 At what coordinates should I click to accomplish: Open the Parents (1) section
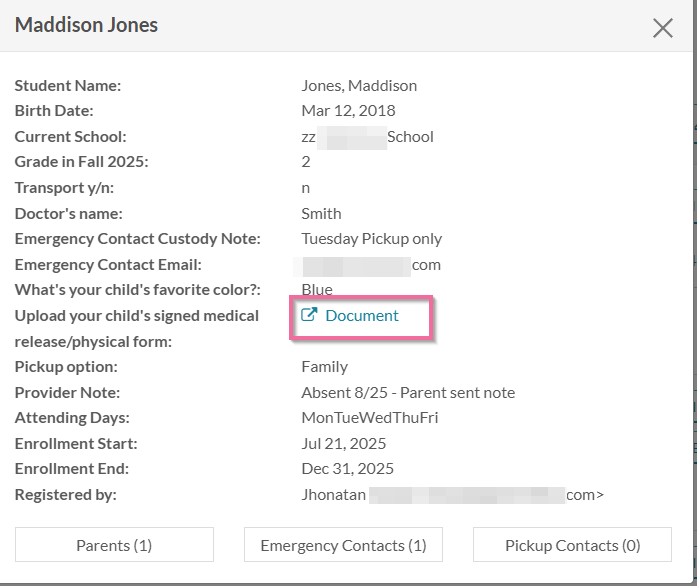[x=114, y=545]
